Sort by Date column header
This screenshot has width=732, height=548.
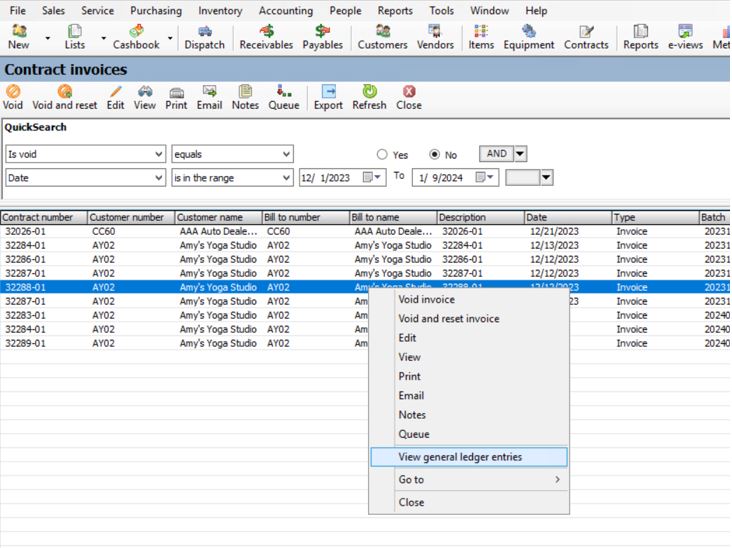tap(568, 218)
